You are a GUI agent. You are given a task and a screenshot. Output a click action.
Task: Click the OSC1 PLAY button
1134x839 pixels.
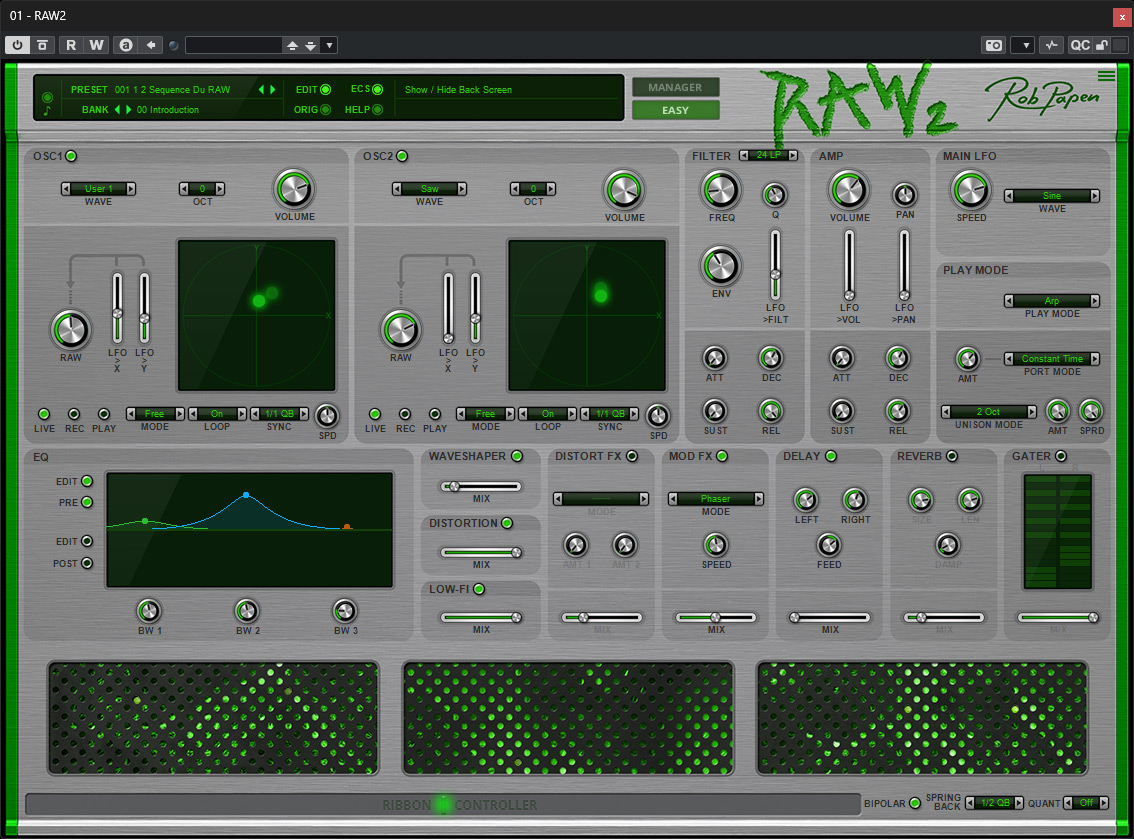(104, 414)
